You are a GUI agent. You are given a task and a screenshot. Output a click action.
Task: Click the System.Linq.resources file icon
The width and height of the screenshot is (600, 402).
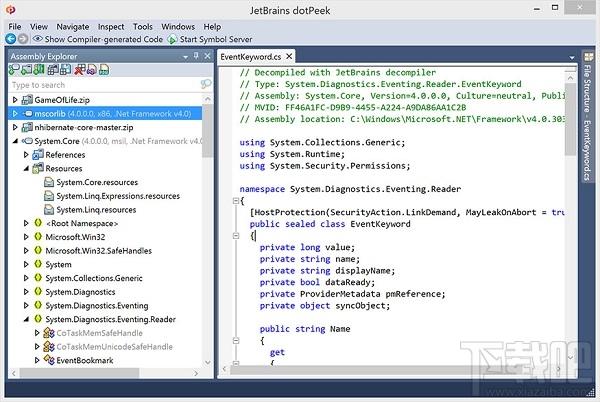coord(49,210)
